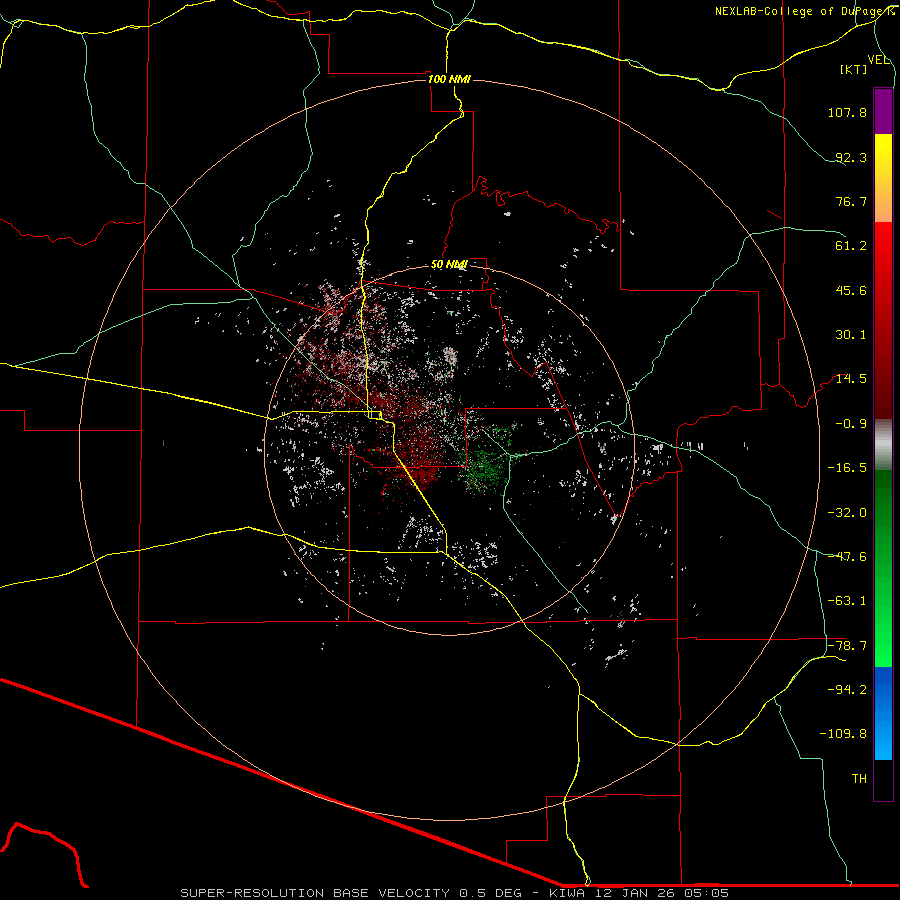900x900 pixels.
Task: Click the VEL legend title
Action: click(878, 60)
